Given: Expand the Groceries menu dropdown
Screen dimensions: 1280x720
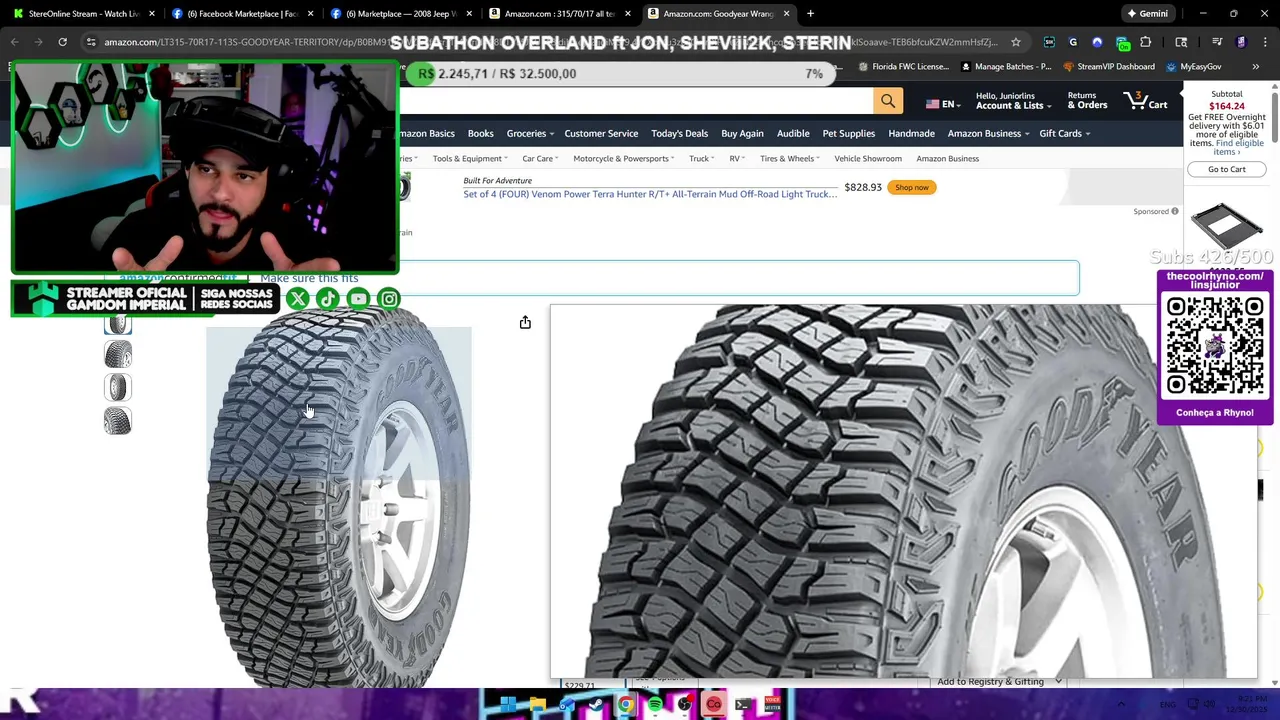Looking at the screenshot, I should 530,133.
